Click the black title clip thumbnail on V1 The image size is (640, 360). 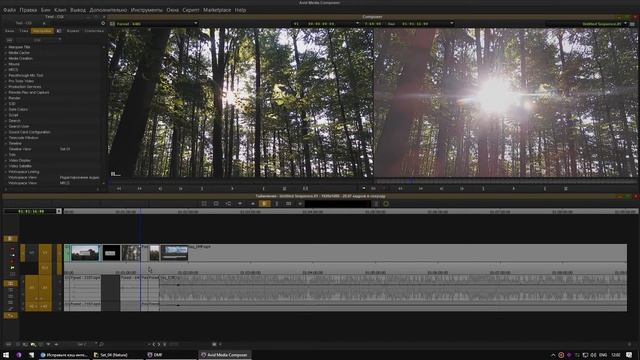click(111, 253)
